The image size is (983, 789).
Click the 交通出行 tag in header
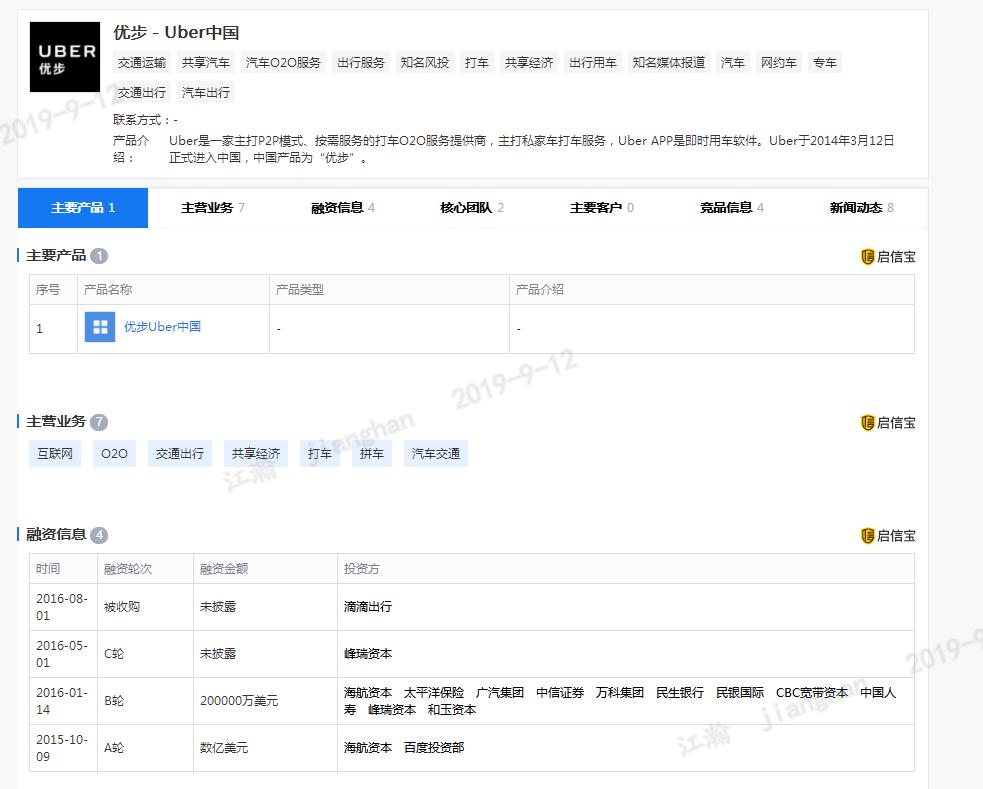click(x=142, y=93)
